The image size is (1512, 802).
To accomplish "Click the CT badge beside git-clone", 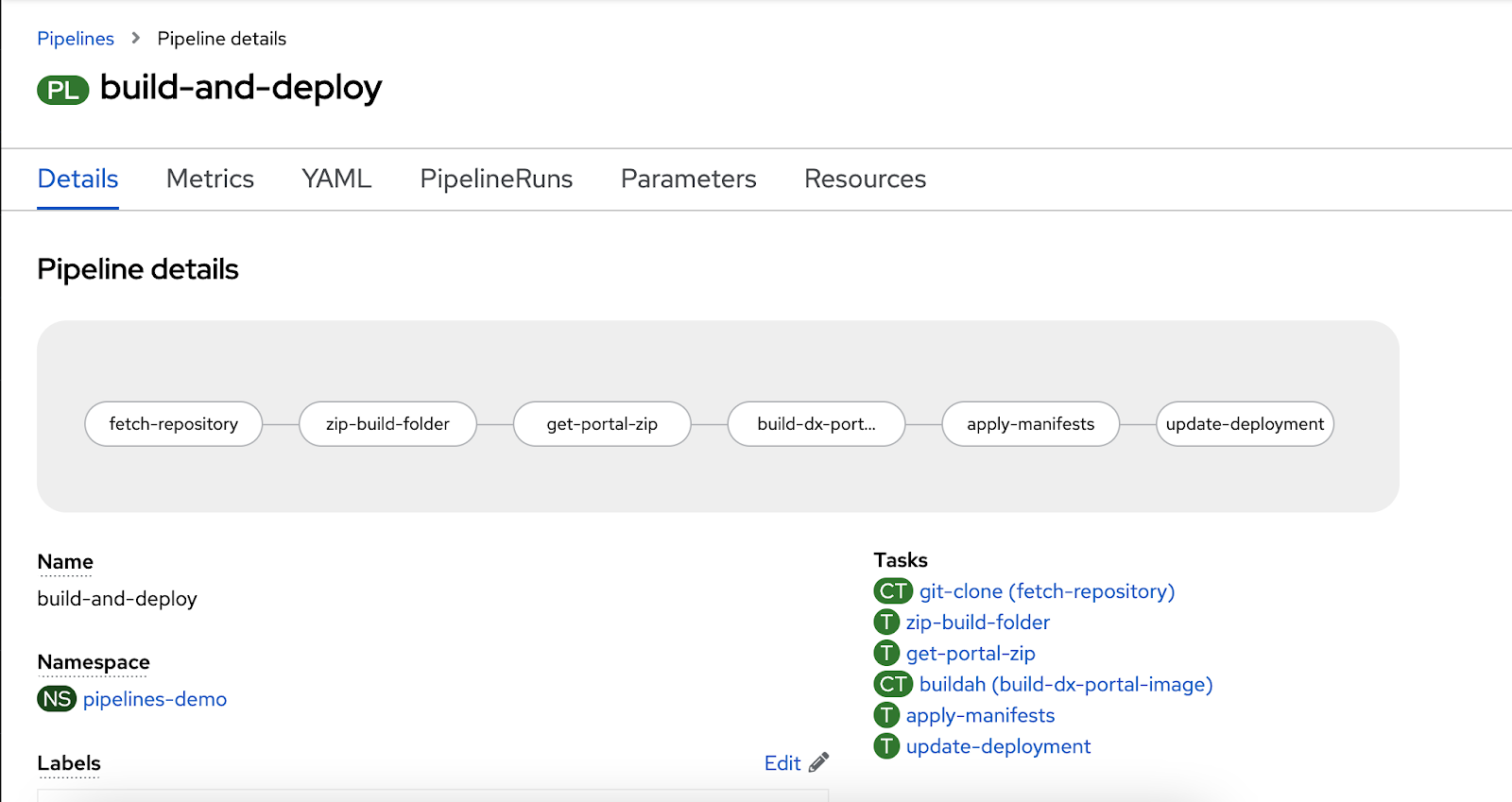I will pyautogui.click(x=892, y=591).
